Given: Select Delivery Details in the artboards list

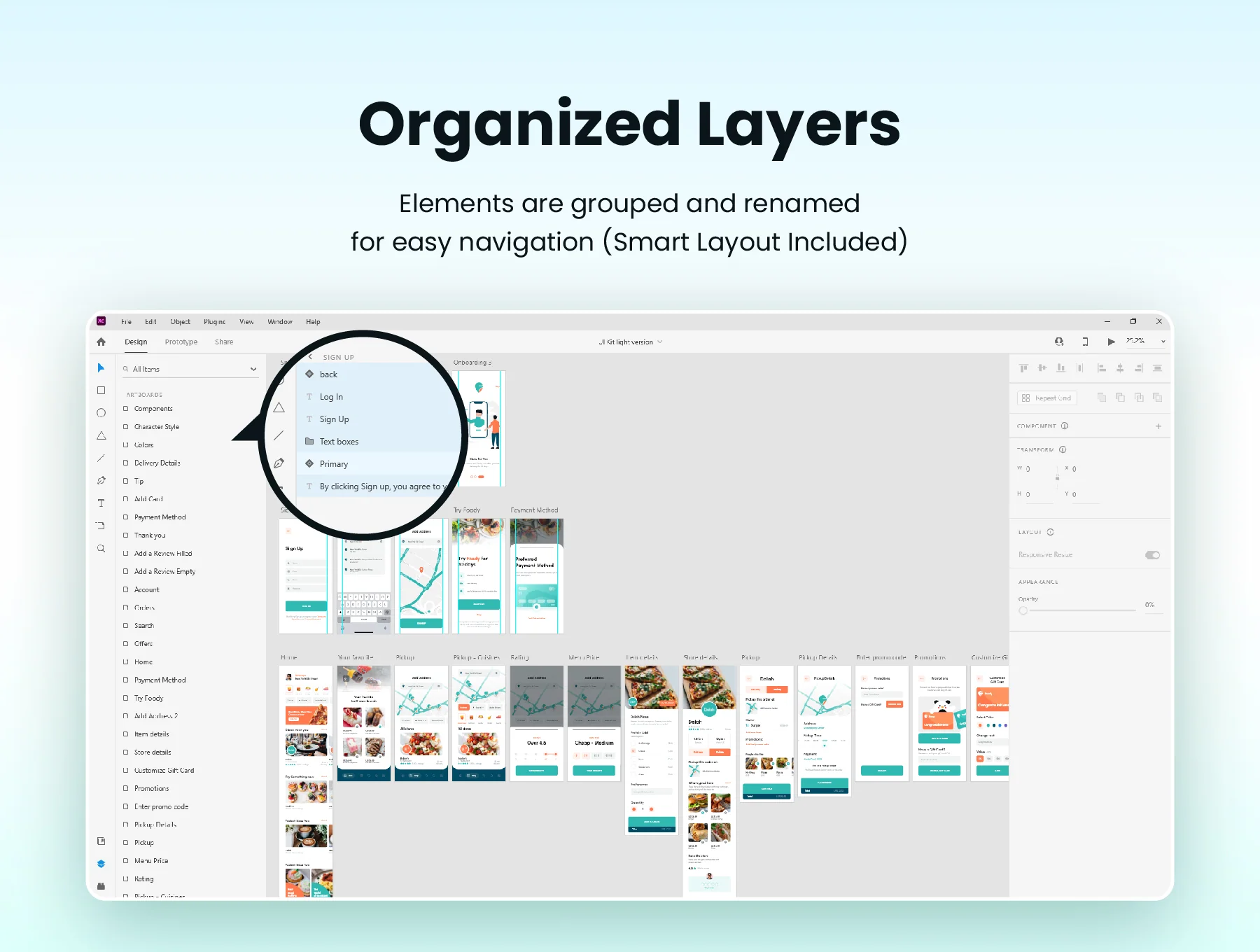Looking at the screenshot, I should (157, 463).
